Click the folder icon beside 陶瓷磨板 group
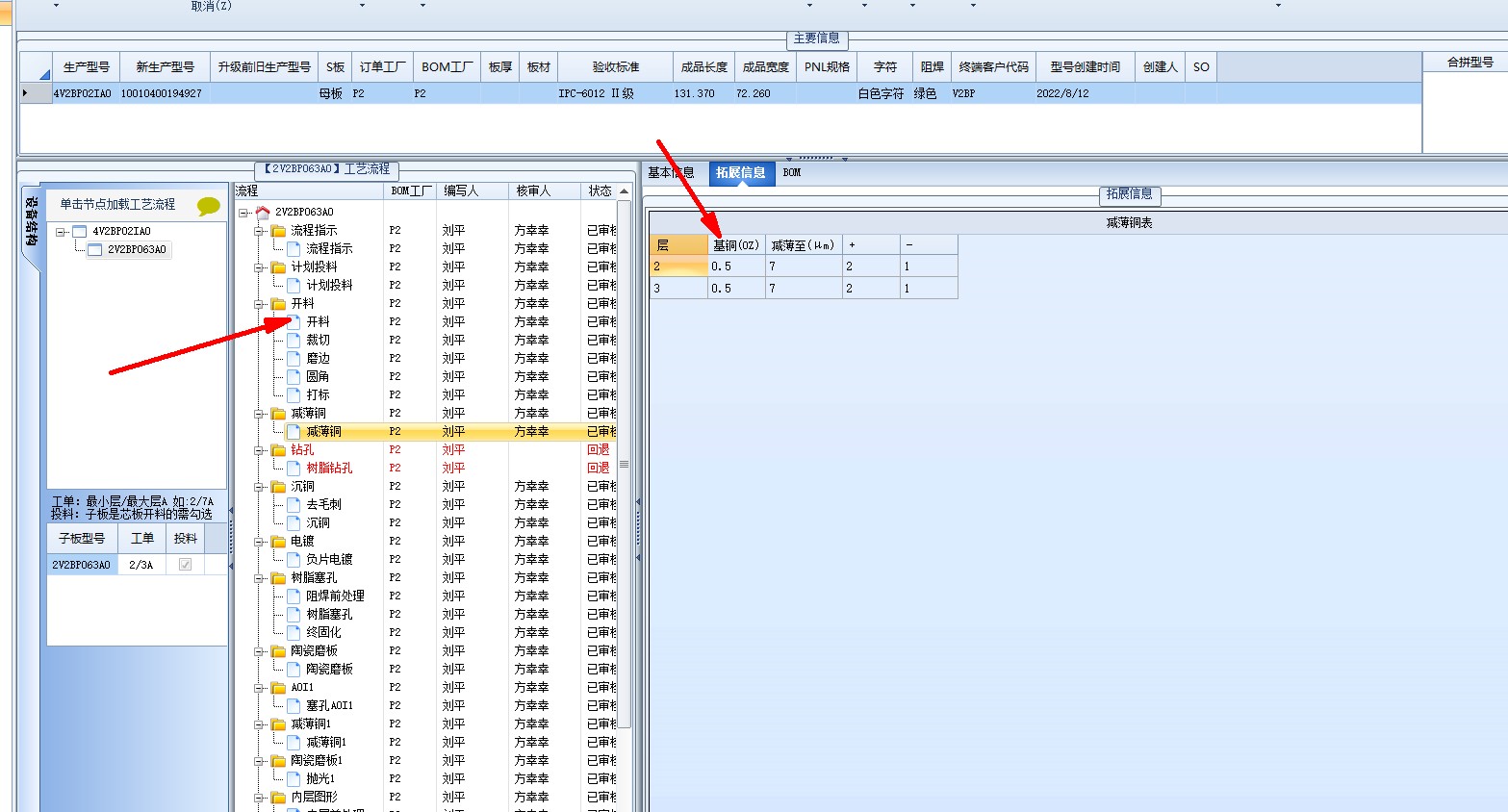1508x812 pixels. [278, 650]
